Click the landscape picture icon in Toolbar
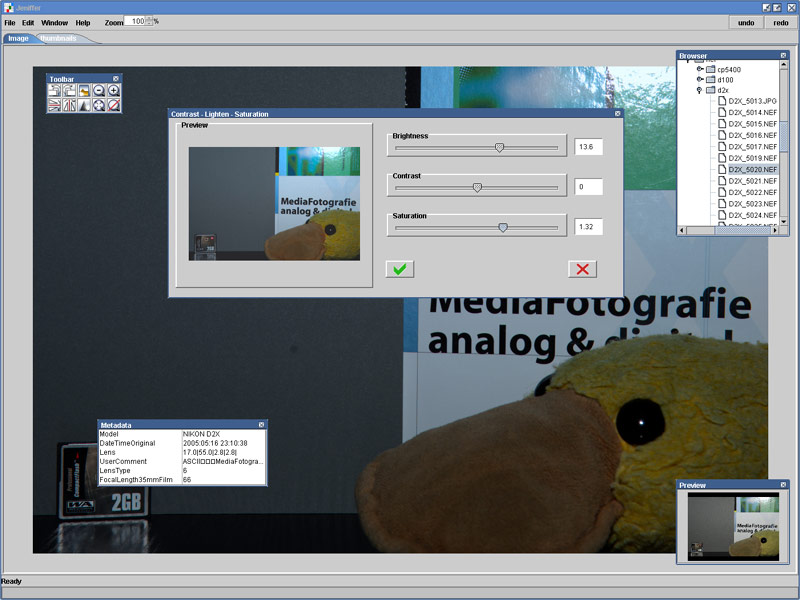800x600 pixels. click(x=84, y=91)
